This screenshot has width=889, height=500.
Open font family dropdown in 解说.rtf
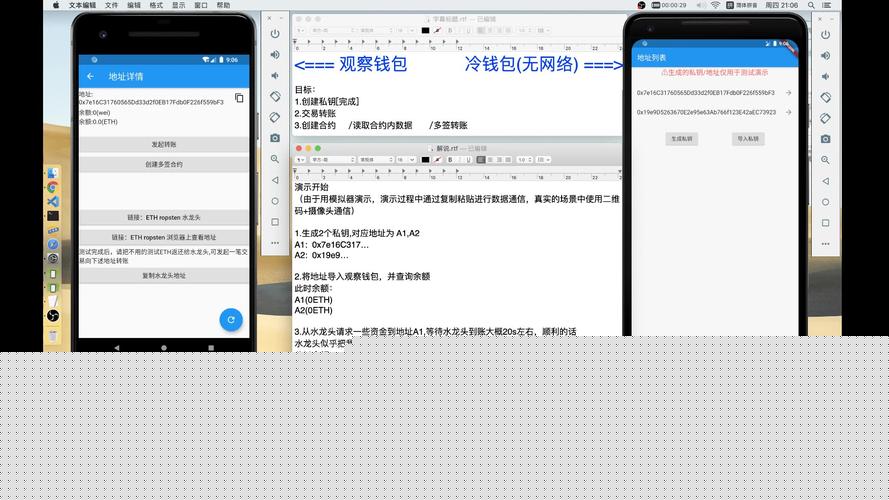[330, 159]
